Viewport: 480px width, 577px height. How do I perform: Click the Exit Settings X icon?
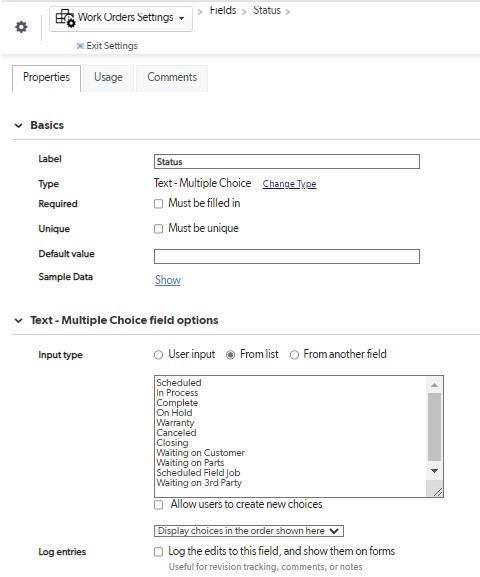80,46
